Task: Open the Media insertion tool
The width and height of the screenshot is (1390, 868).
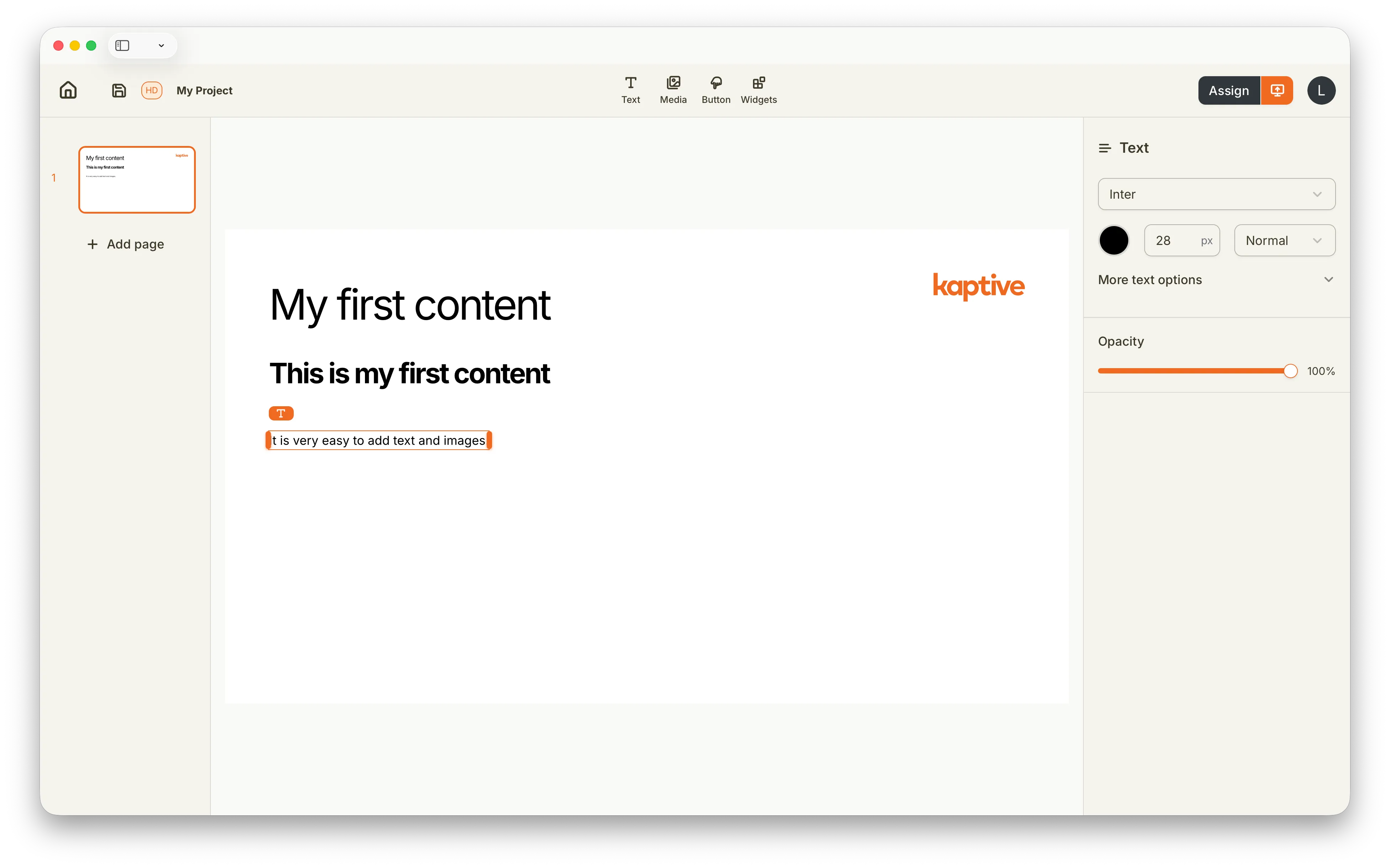Action: (673, 89)
